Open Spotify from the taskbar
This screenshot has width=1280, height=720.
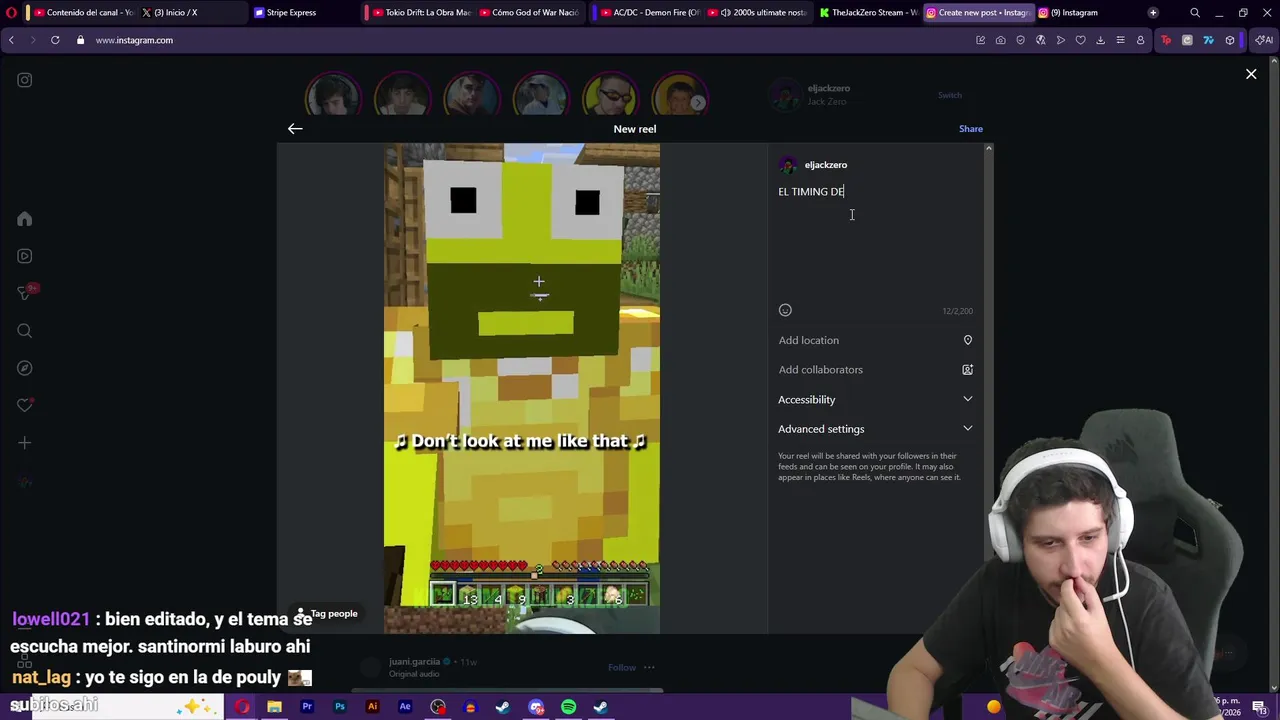568,707
